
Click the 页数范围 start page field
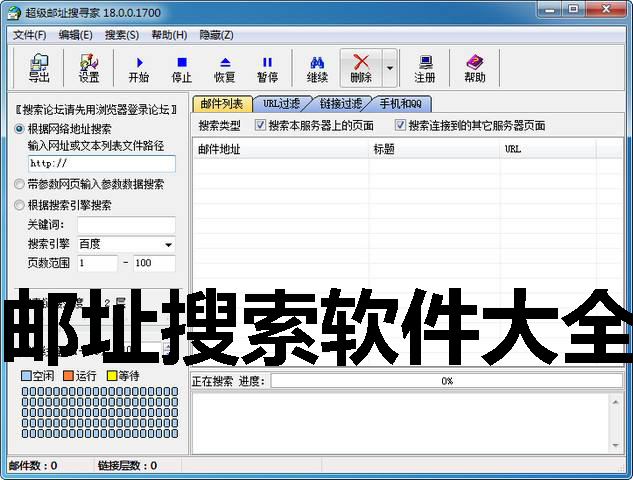coord(97,263)
